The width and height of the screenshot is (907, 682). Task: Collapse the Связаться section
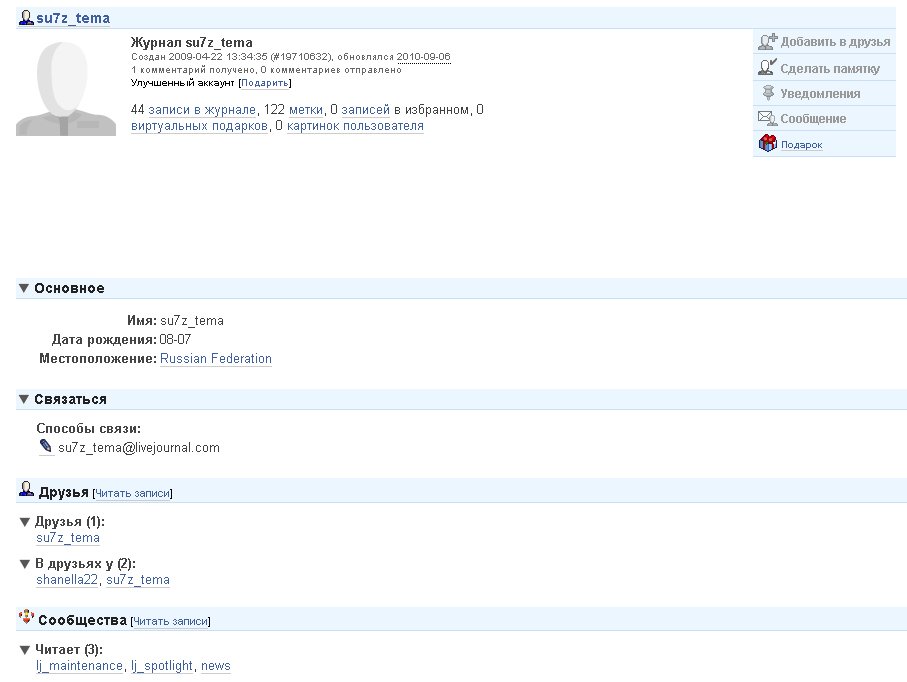(24, 400)
